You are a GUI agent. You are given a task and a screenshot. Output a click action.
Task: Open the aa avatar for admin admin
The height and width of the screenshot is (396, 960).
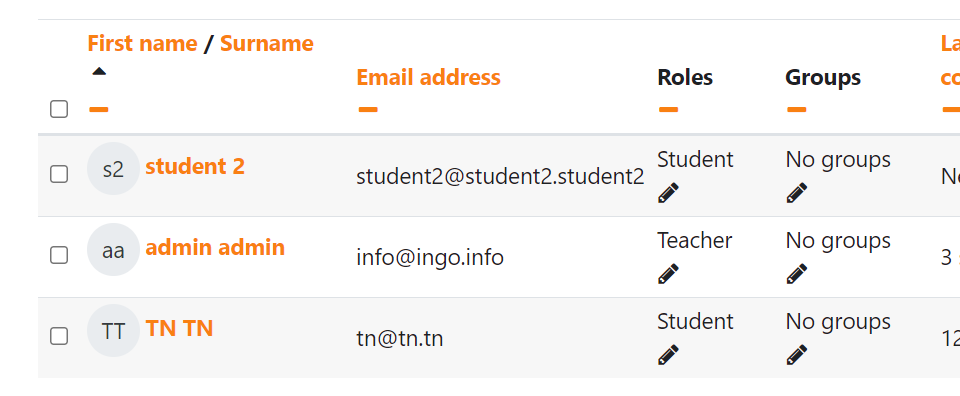point(113,249)
